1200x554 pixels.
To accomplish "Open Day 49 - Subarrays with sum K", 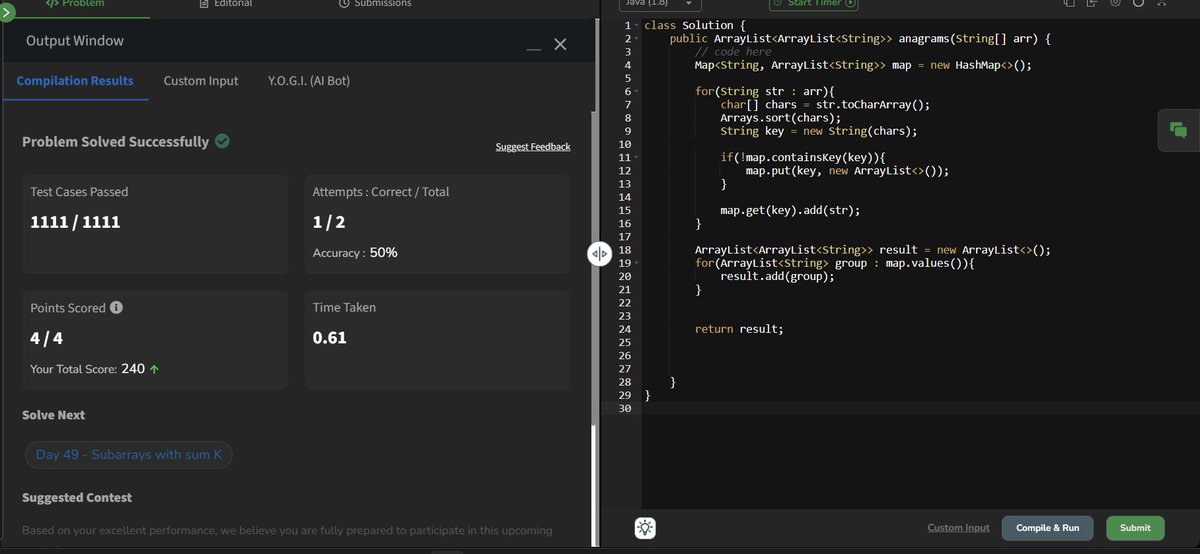I will (x=129, y=454).
